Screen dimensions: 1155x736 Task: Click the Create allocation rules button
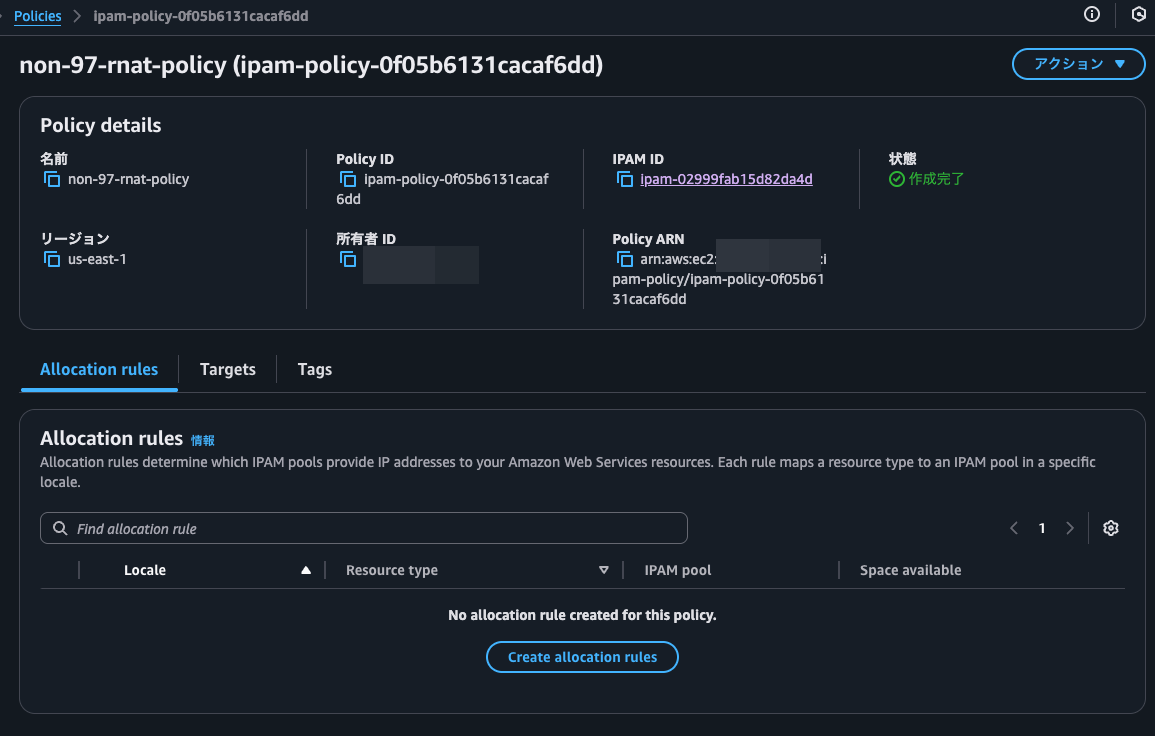(x=582, y=657)
